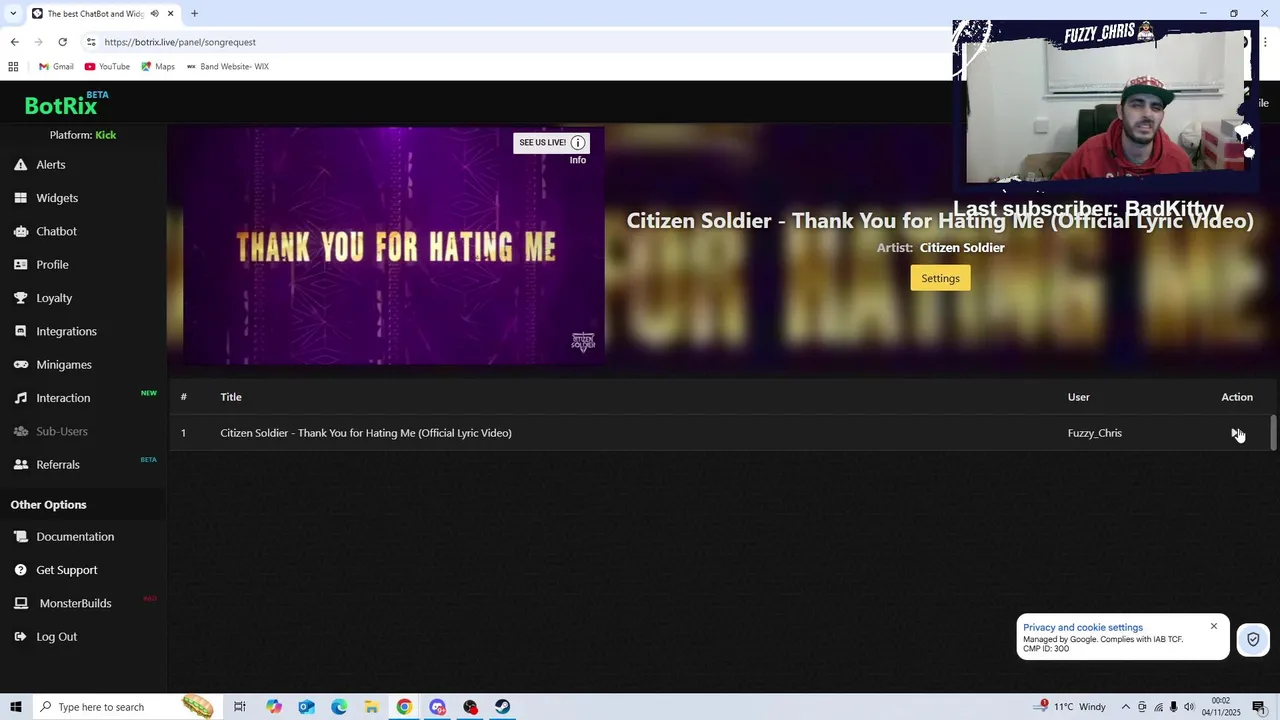The image size is (1280, 720).
Task: Click the page vertical scrollbar thumb
Action: (1273, 433)
